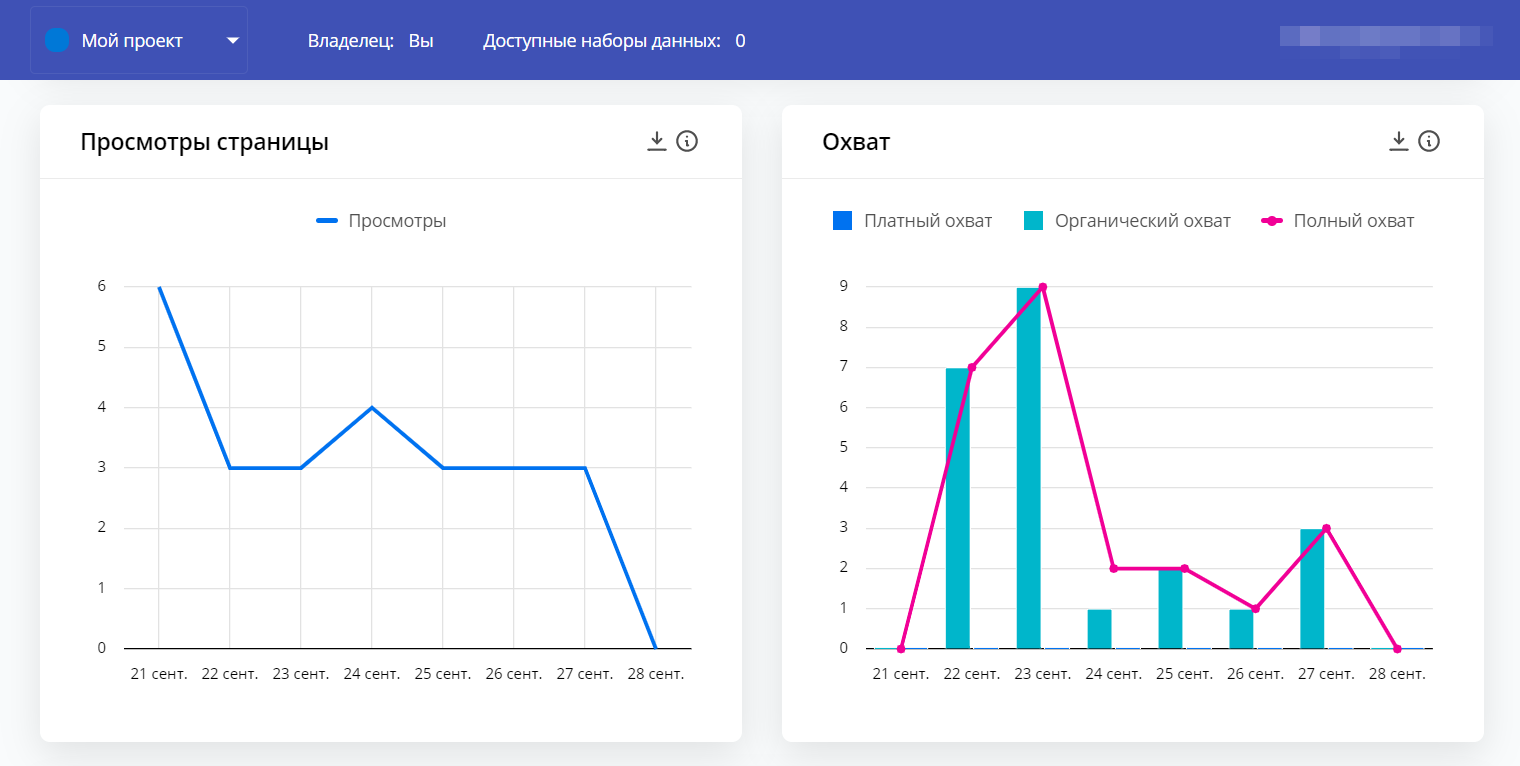The width and height of the screenshot is (1520, 766).
Task: Download the Просмотры страницы chart
Action: coord(656,141)
